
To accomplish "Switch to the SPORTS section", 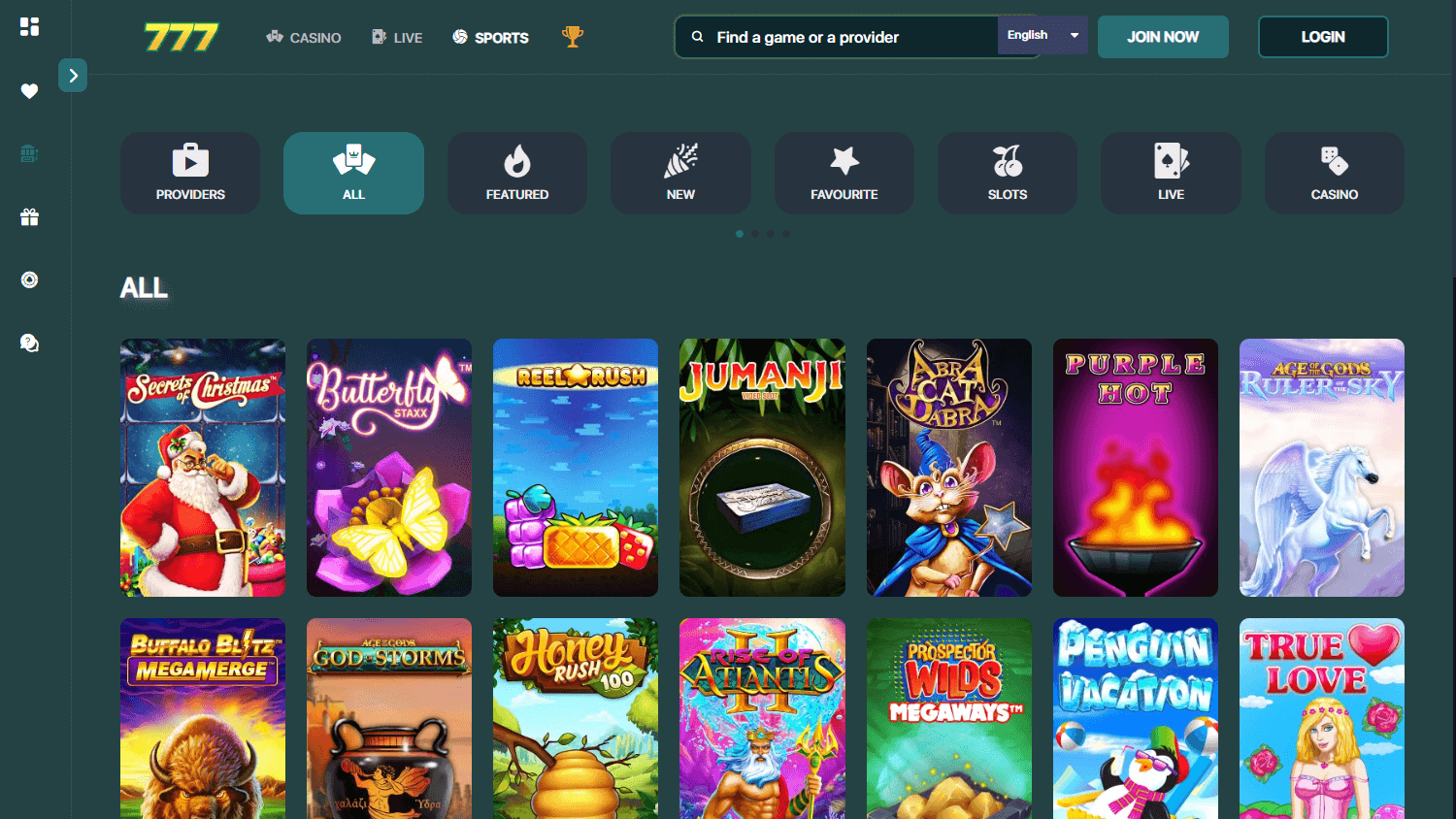I will [491, 37].
